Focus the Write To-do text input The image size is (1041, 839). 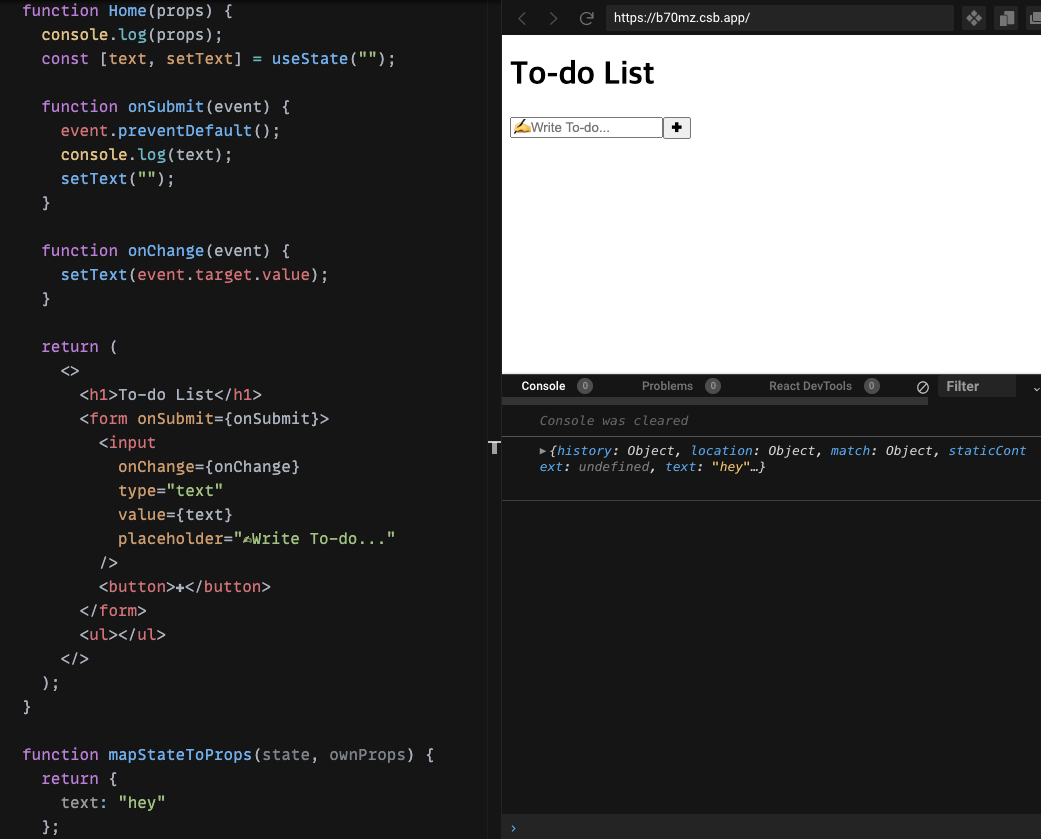coord(586,127)
